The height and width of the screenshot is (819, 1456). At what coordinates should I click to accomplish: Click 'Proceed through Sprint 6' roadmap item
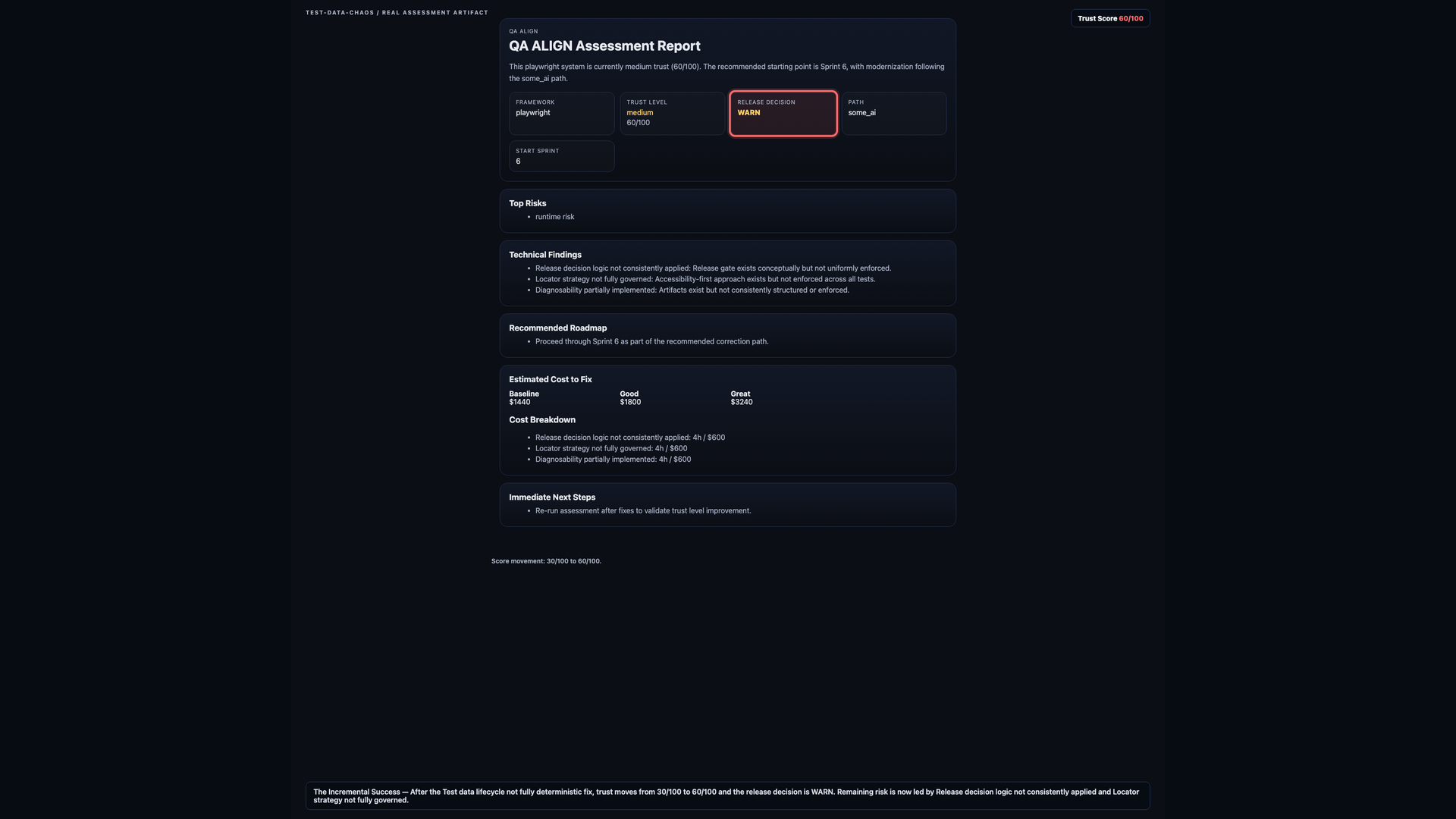coord(652,342)
